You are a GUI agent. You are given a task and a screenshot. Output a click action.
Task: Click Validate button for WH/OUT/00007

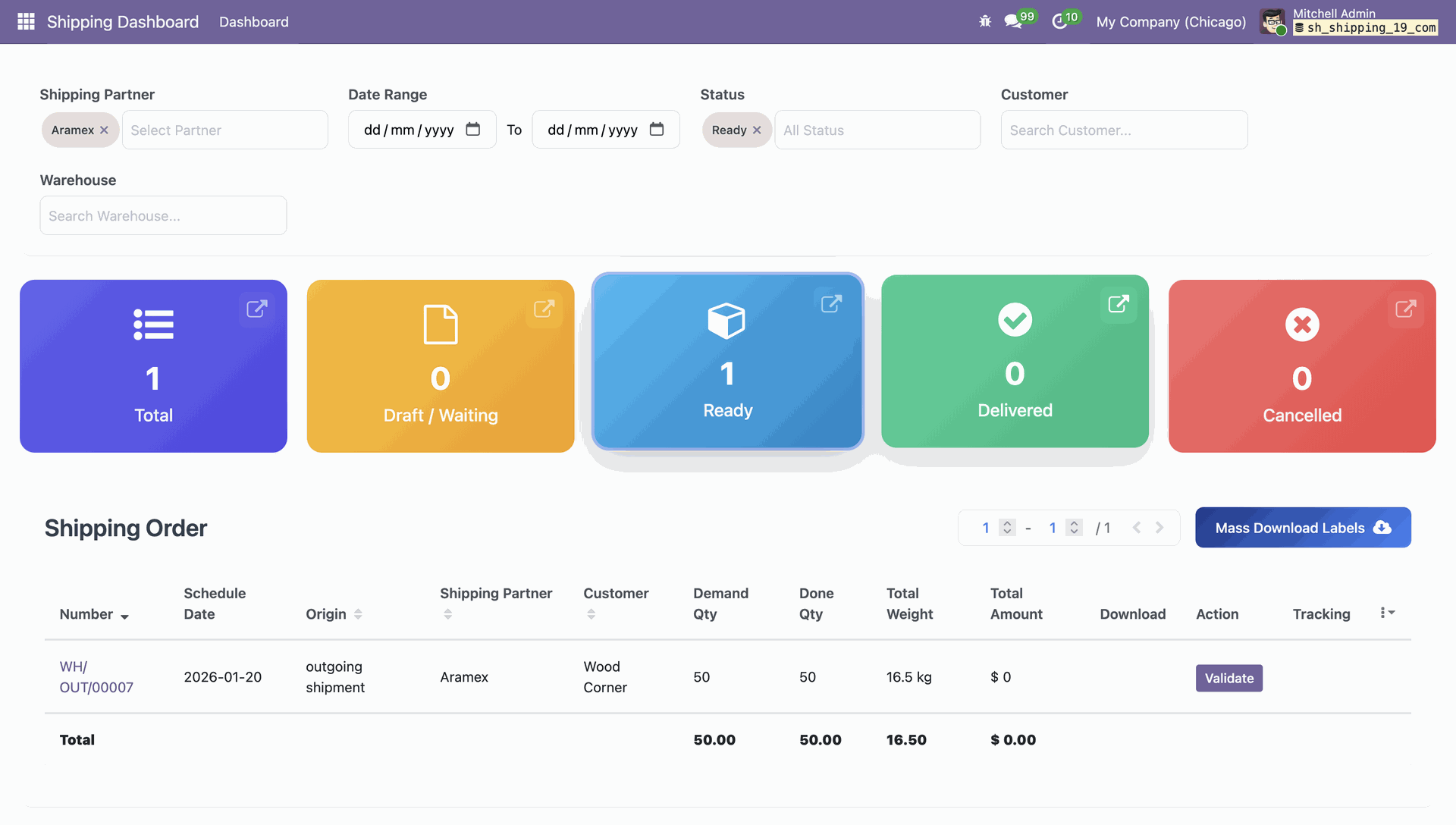pos(1228,678)
